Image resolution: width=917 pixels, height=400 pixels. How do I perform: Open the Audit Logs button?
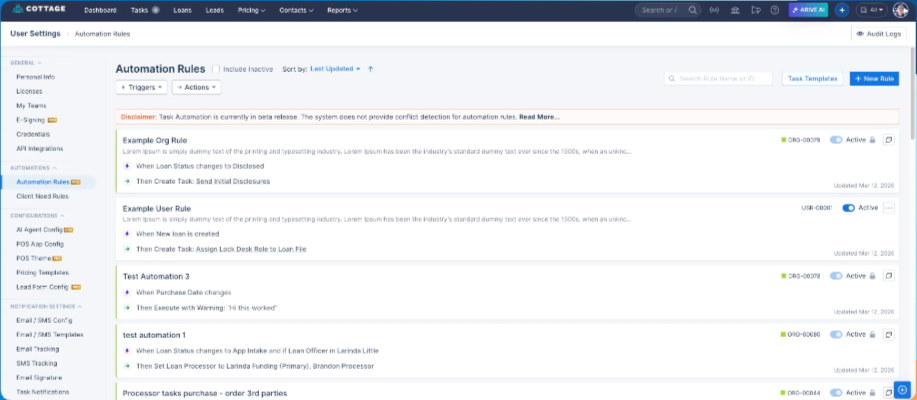pos(878,34)
